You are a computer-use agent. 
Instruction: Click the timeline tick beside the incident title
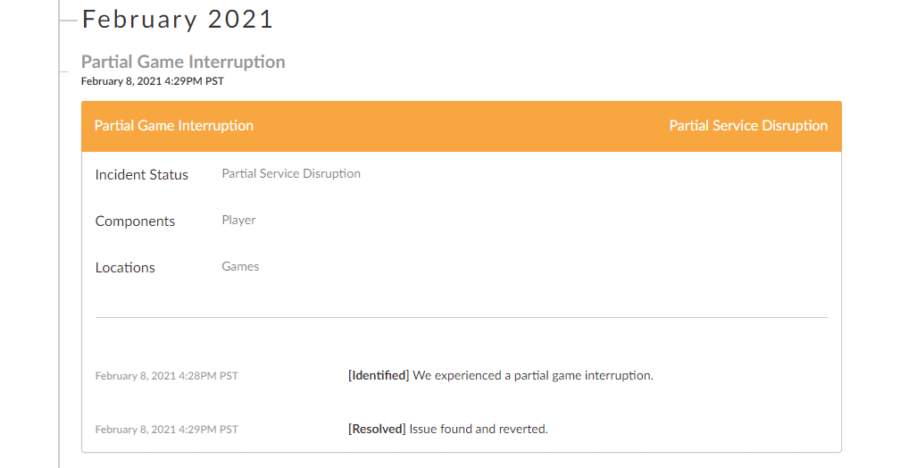point(64,72)
